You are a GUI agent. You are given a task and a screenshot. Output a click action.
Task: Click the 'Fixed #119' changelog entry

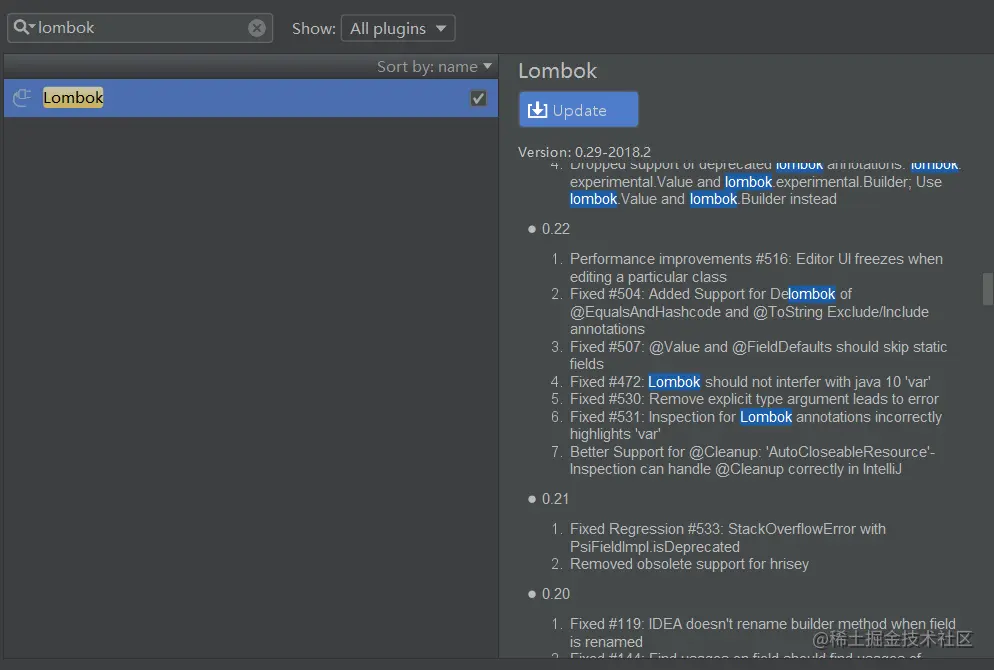pyautogui.click(x=762, y=633)
